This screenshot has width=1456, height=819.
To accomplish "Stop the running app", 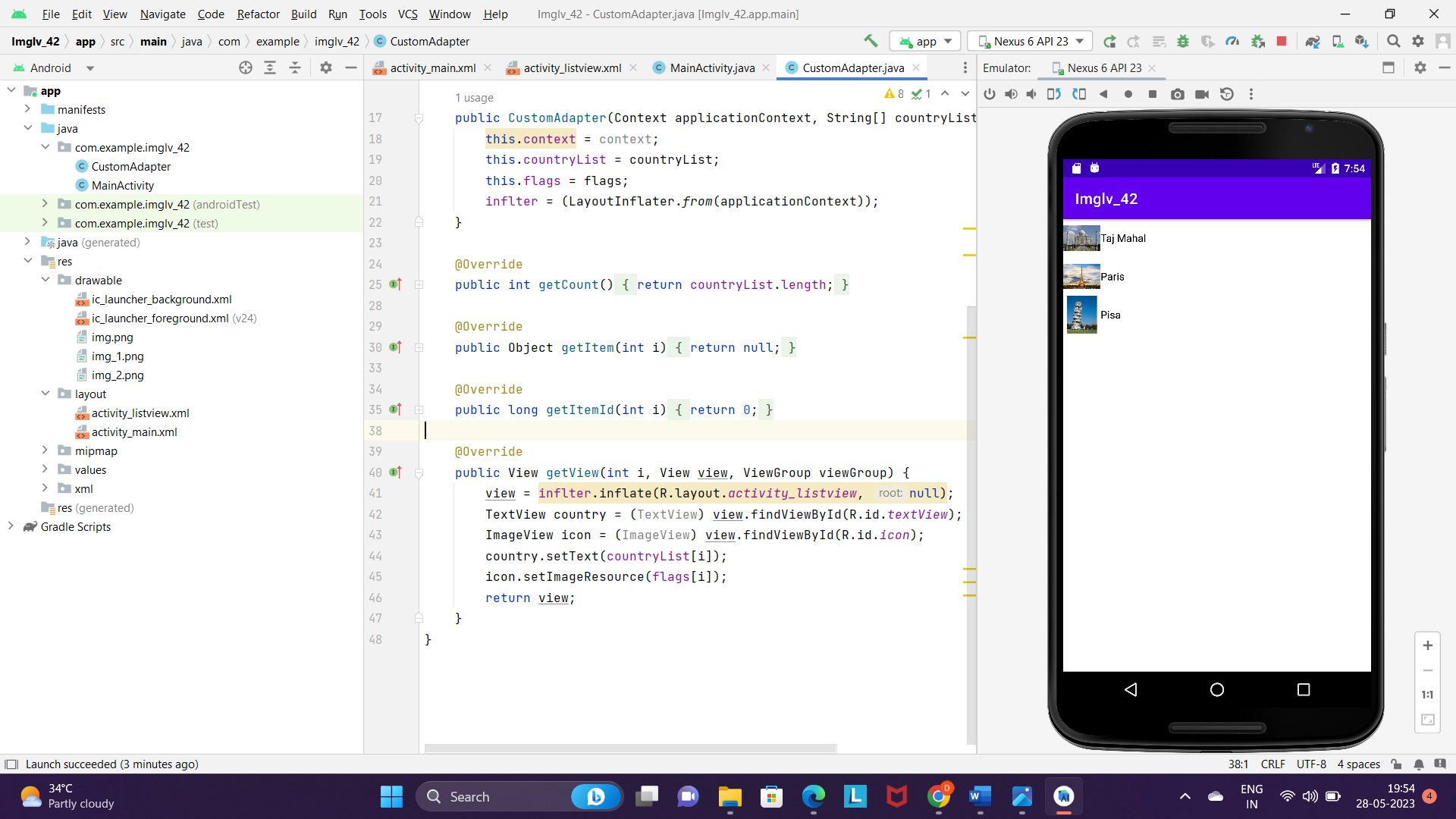I will click(1282, 41).
